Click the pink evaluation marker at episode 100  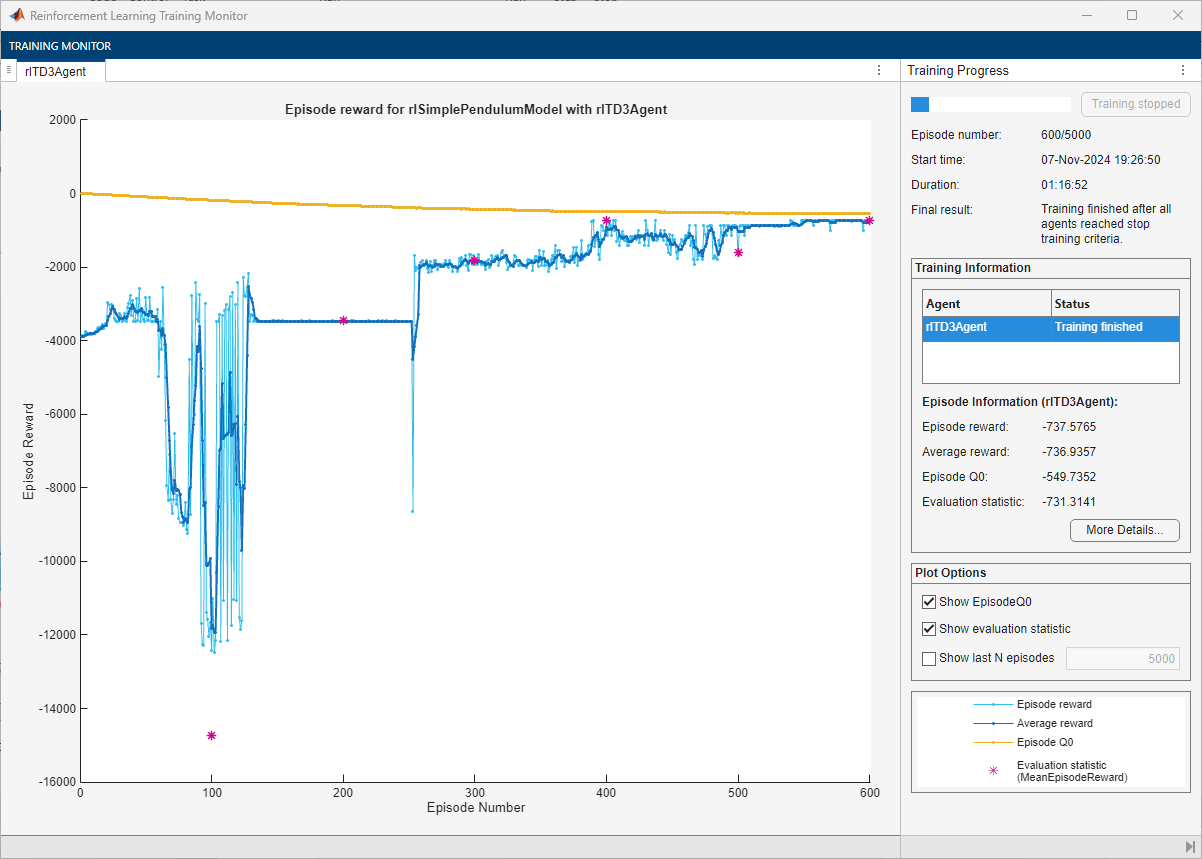(211, 735)
